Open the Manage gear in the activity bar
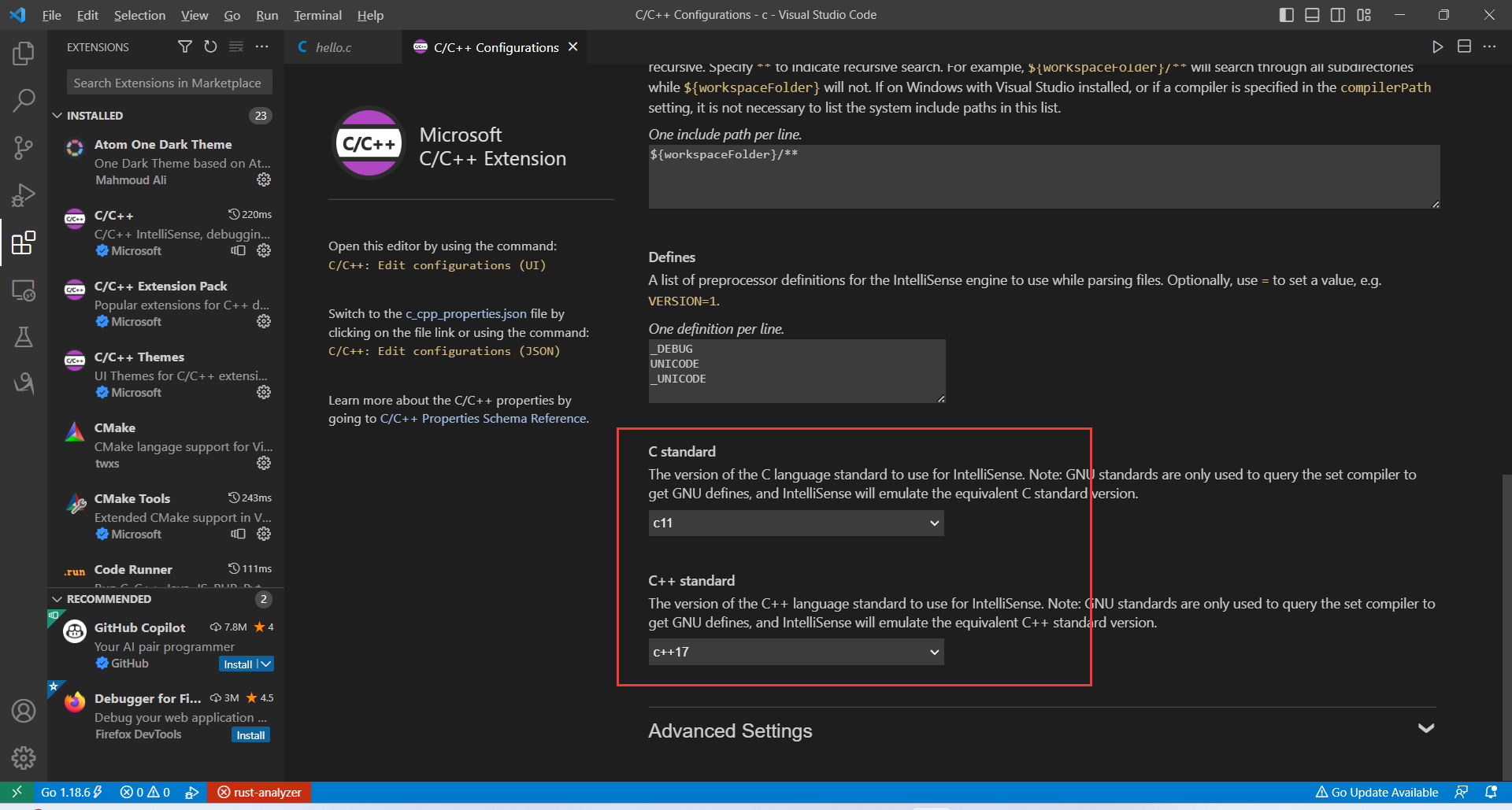The height and width of the screenshot is (810, 1512). click(x=24, y=757)
